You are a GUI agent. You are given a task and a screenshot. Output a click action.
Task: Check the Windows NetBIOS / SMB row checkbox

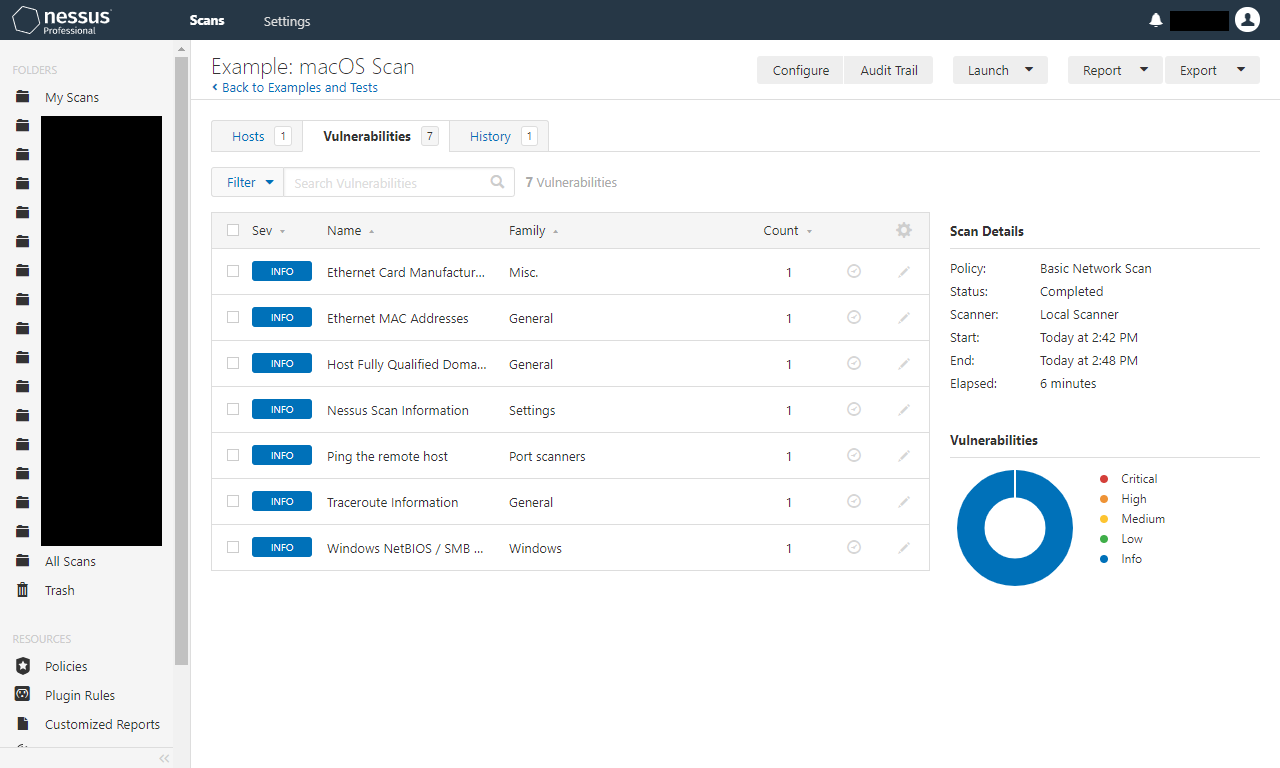click(233, 547)
